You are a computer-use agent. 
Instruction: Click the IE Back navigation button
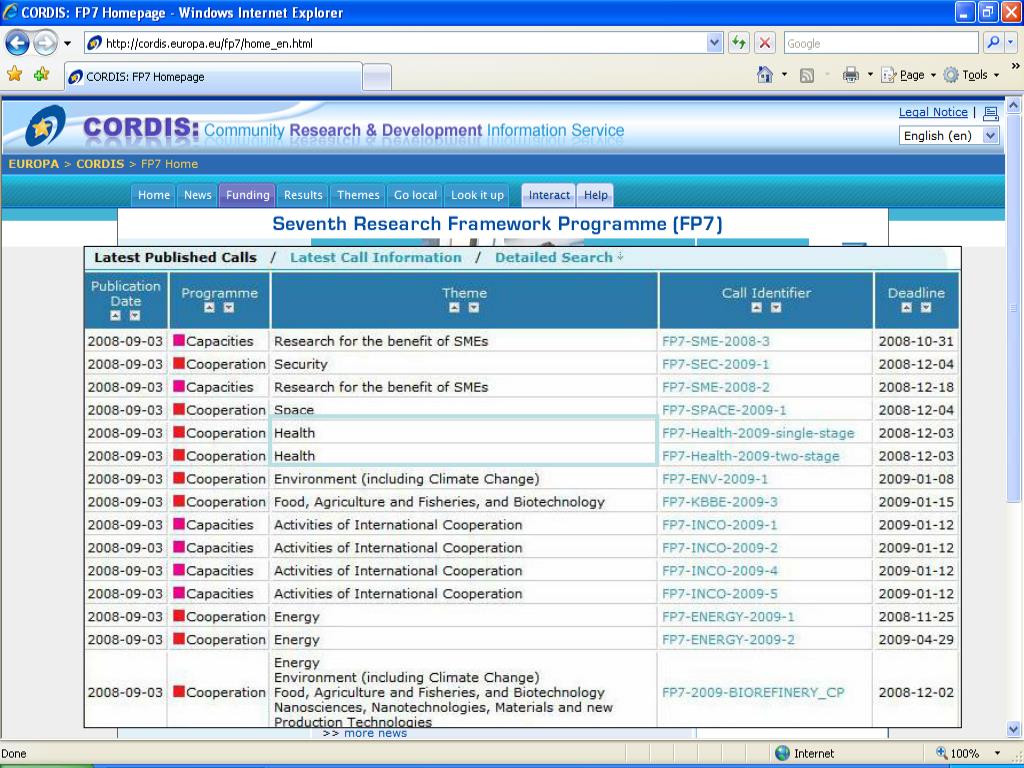coord(18,43)
